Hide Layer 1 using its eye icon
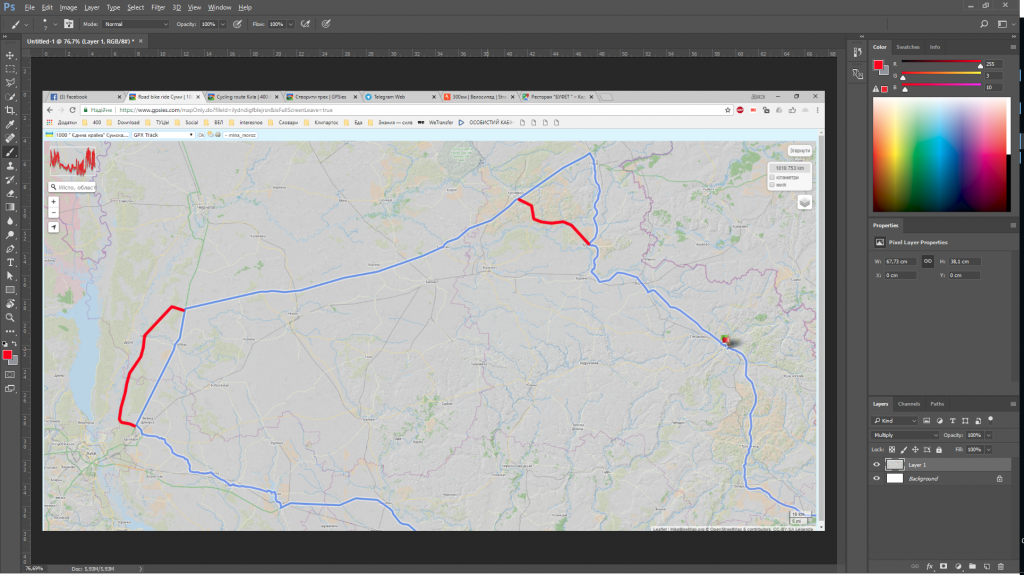Image resolution: width=1024 pixels, height=575 pixels. 877,465
